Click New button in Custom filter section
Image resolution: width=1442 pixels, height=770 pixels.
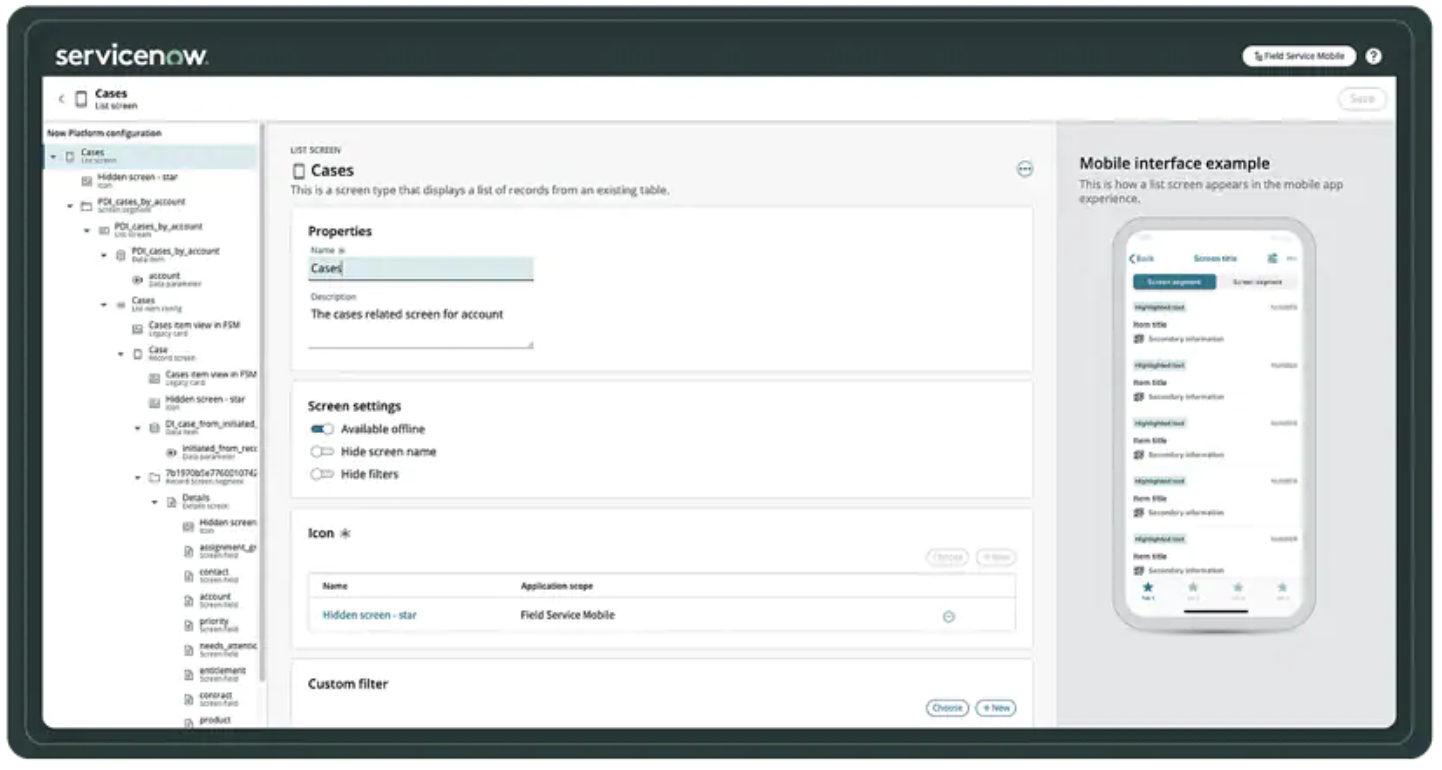click(995, 708)
